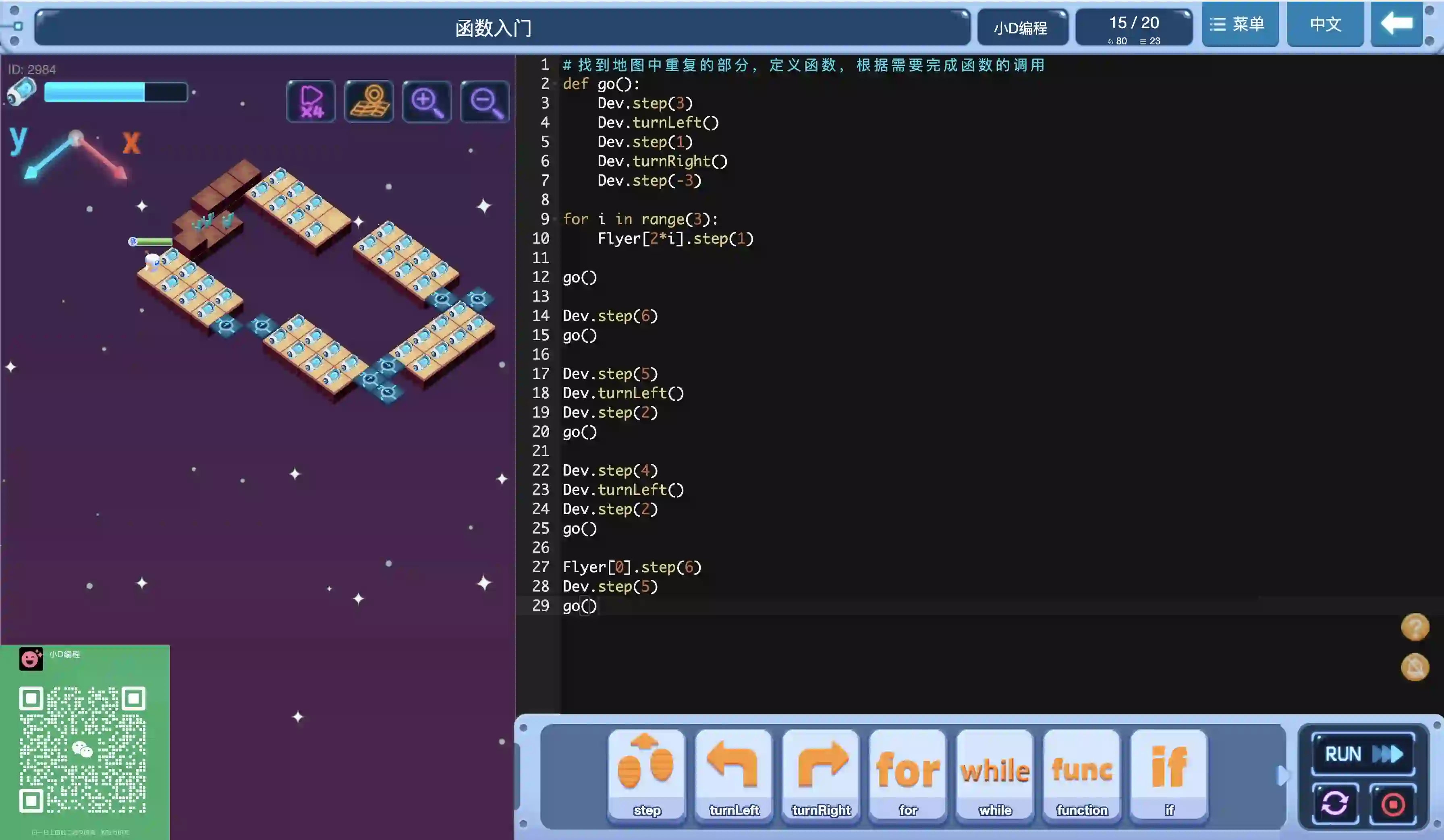Image resolution: width=1444 pixels, height=840 pixels.
Task: Toggle the mute notification bell icon
Action: (1415, 667)
